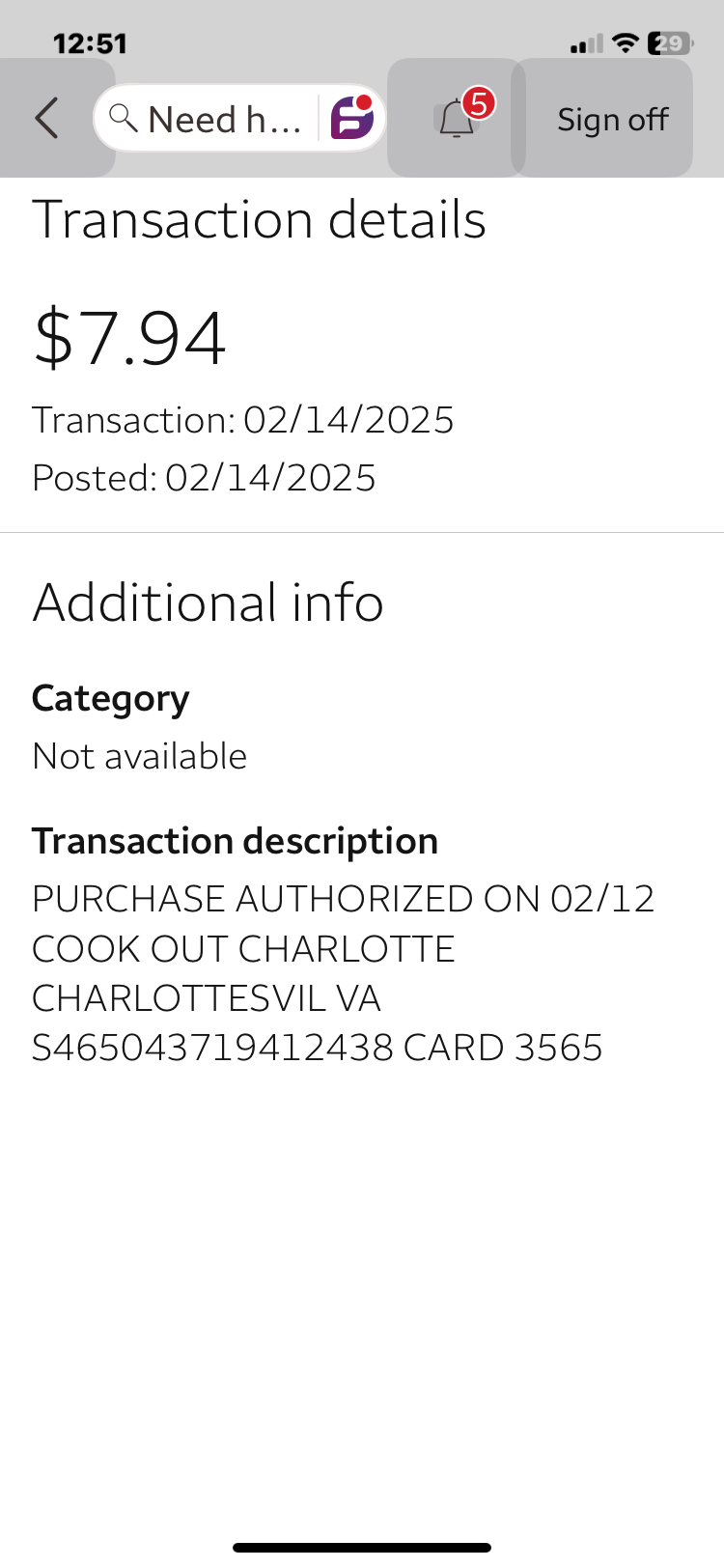This screenshot has height=1568, width=724.
Task: Tap the Category value 'Not available'
Action: [139, 756]
